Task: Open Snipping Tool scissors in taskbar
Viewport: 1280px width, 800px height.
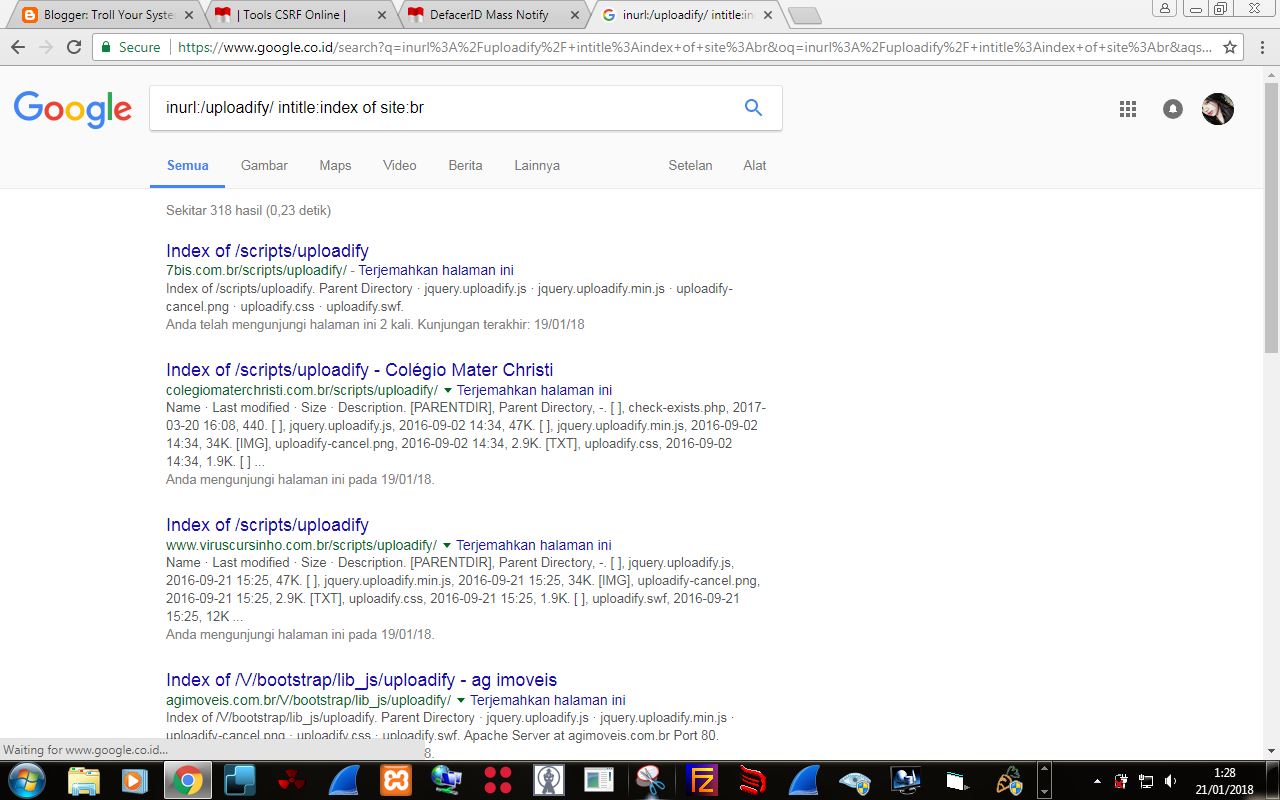Action: pyautogui.click(x=651, y=780)
